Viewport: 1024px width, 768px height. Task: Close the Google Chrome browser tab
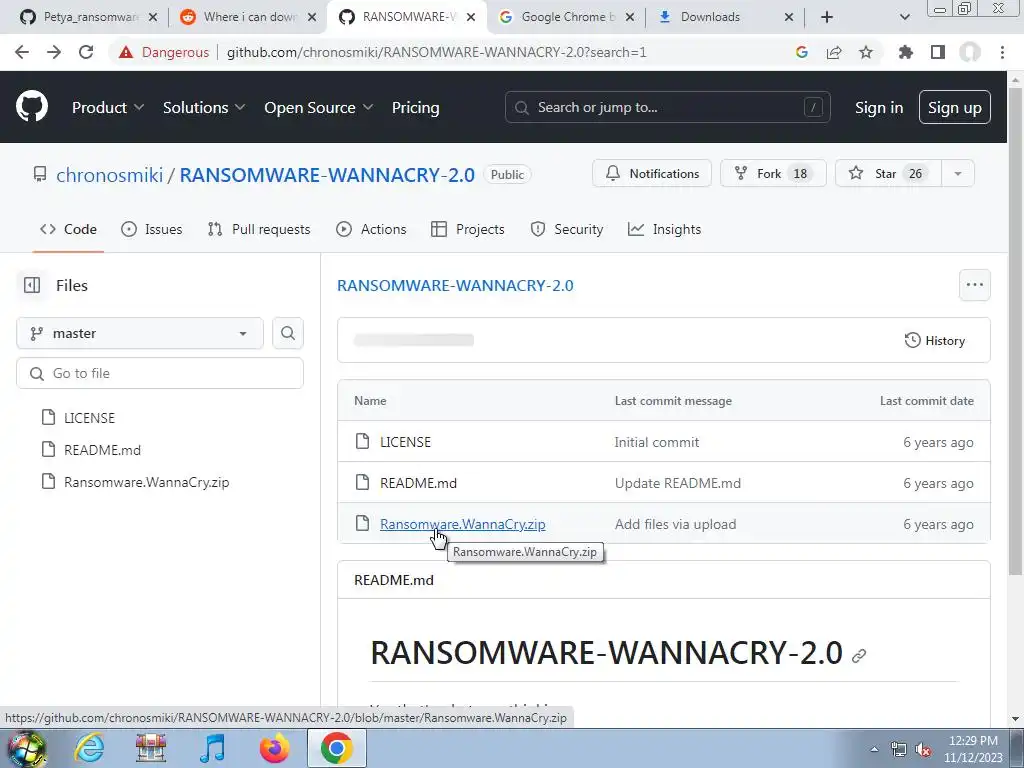pyautogui.click(x=630, y=17)
